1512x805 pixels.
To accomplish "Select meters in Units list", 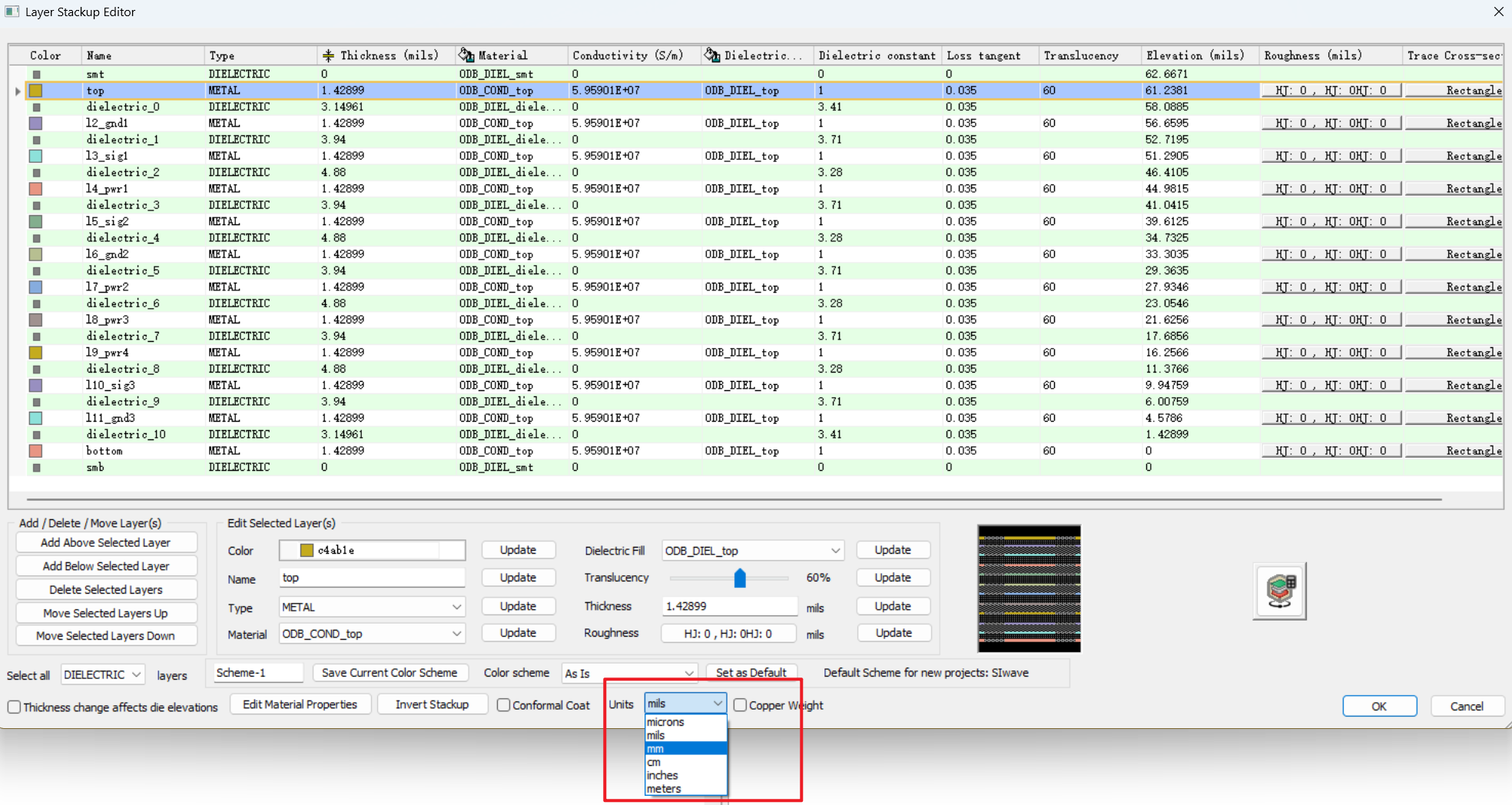I will click(x=686, y=789).
